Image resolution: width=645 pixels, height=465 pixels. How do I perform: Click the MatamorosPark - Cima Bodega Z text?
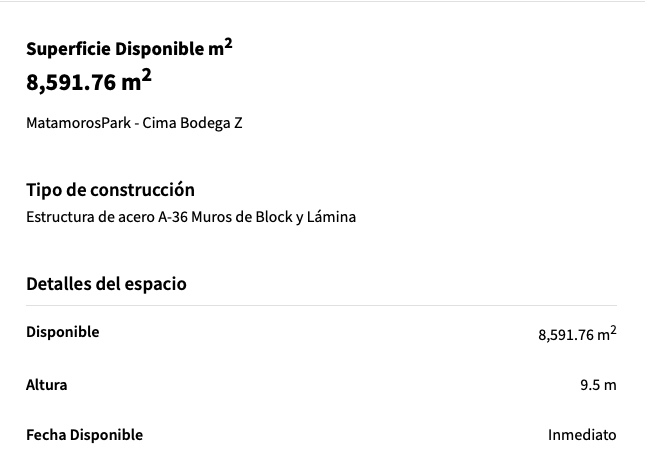point(134,123)
